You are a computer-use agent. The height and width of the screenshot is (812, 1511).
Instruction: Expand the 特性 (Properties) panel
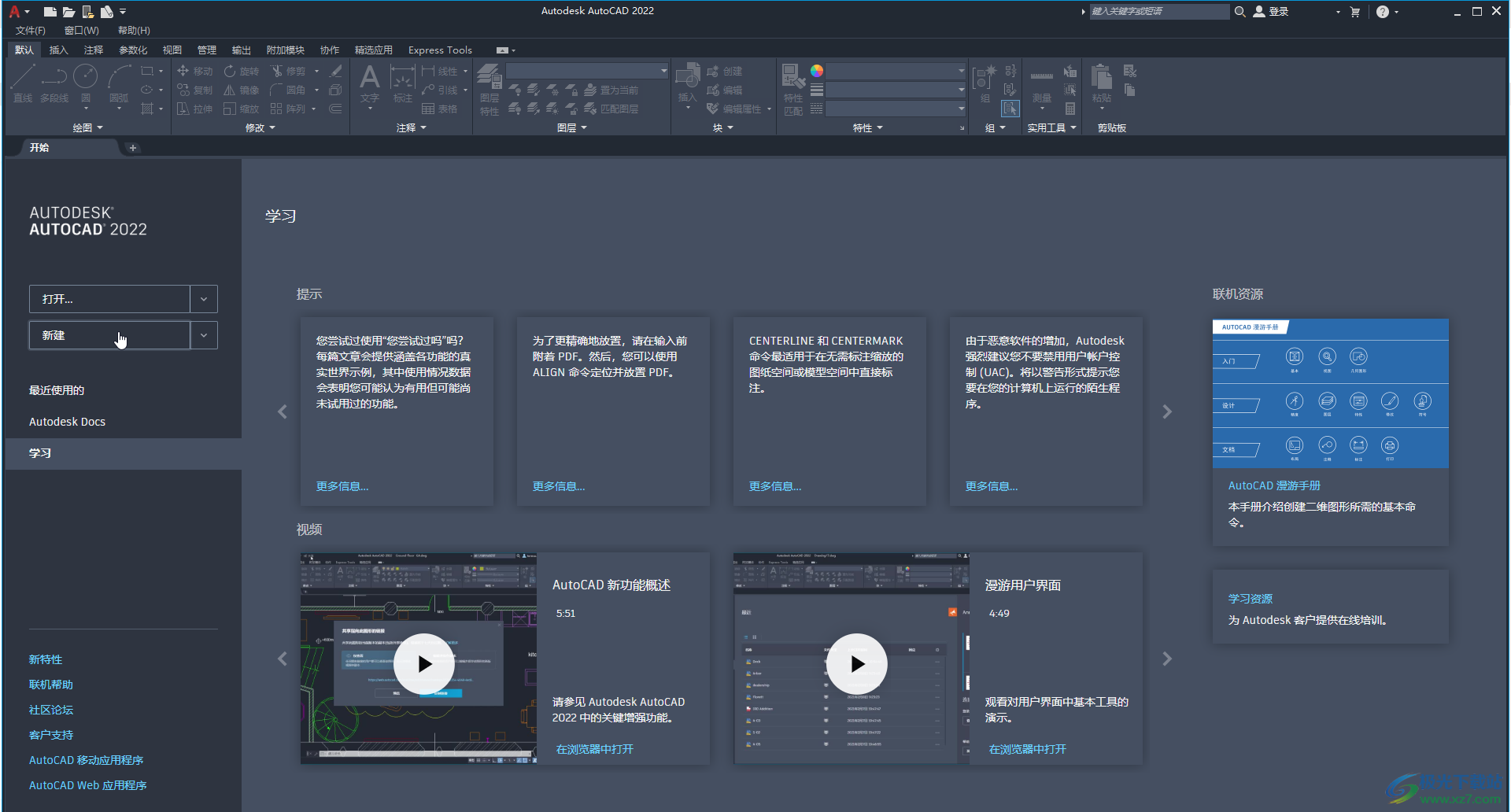[868, 127]
